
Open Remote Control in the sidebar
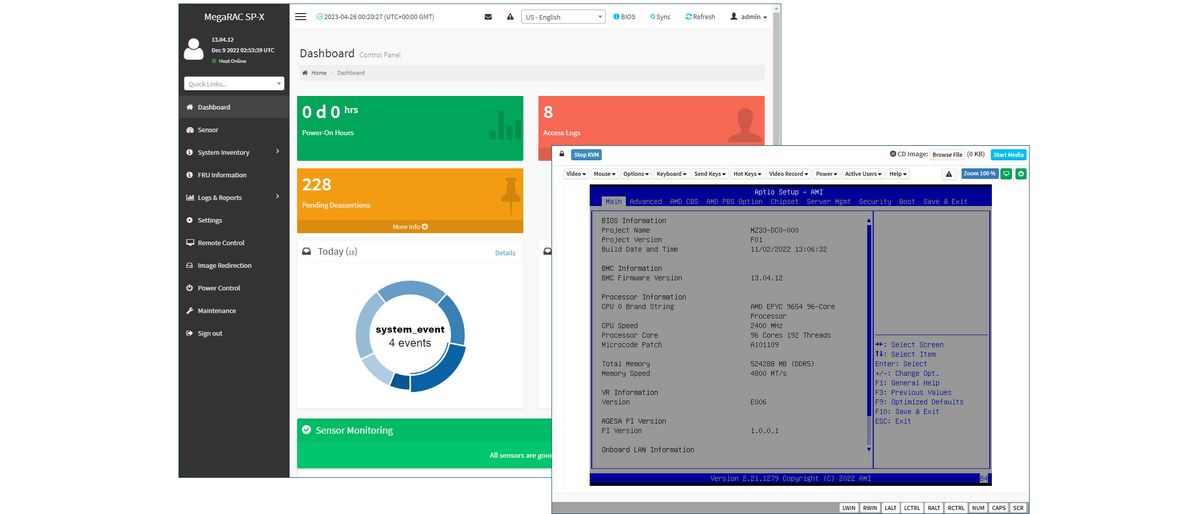(234, 243)
